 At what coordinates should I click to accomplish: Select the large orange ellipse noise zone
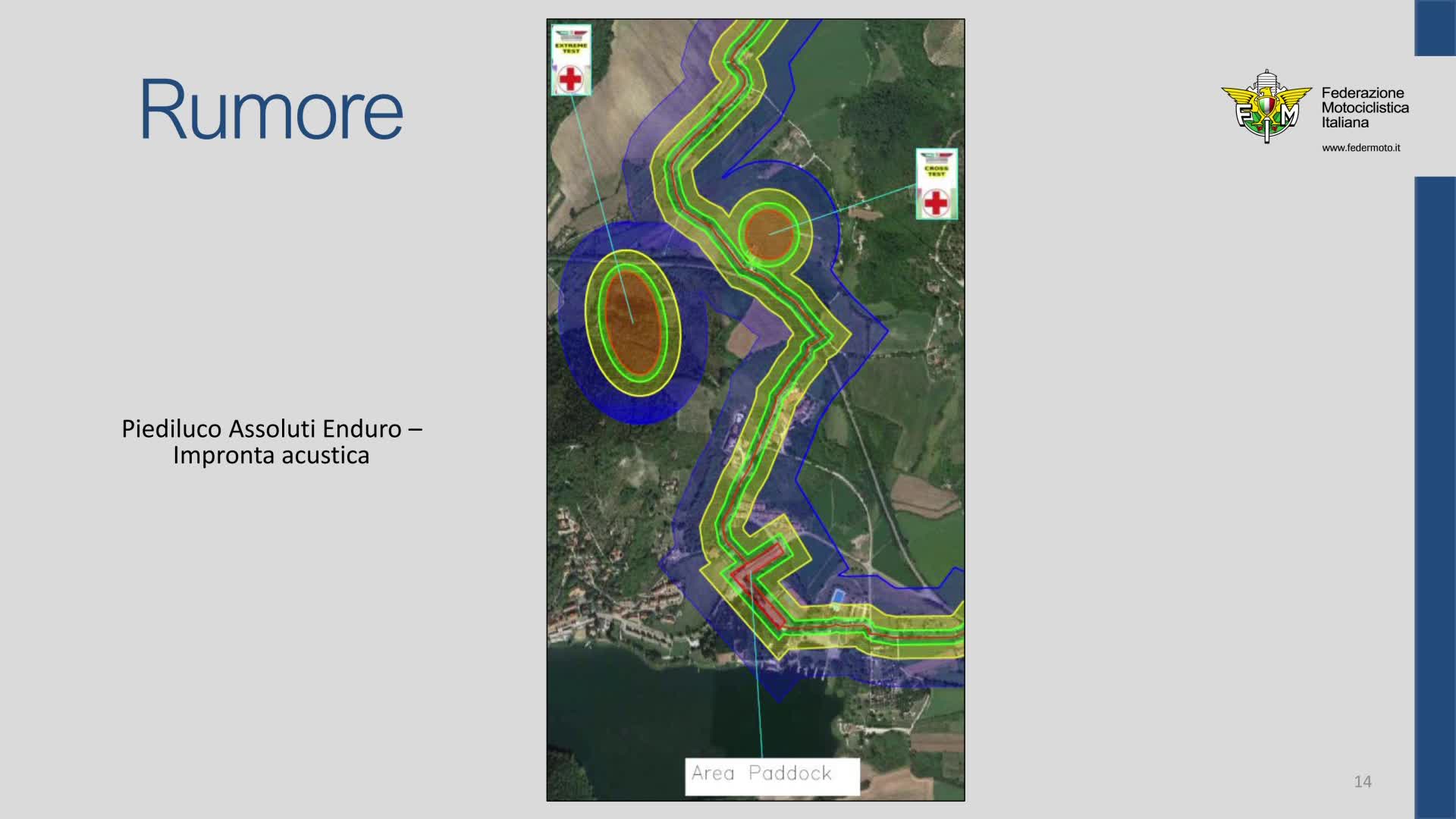[x=632, y=322]
